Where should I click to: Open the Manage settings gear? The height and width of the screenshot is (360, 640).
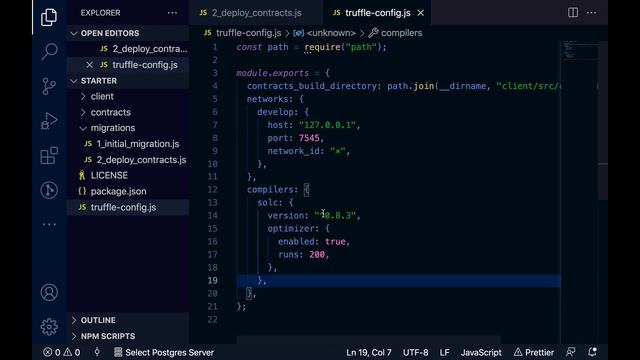[49, 327]
